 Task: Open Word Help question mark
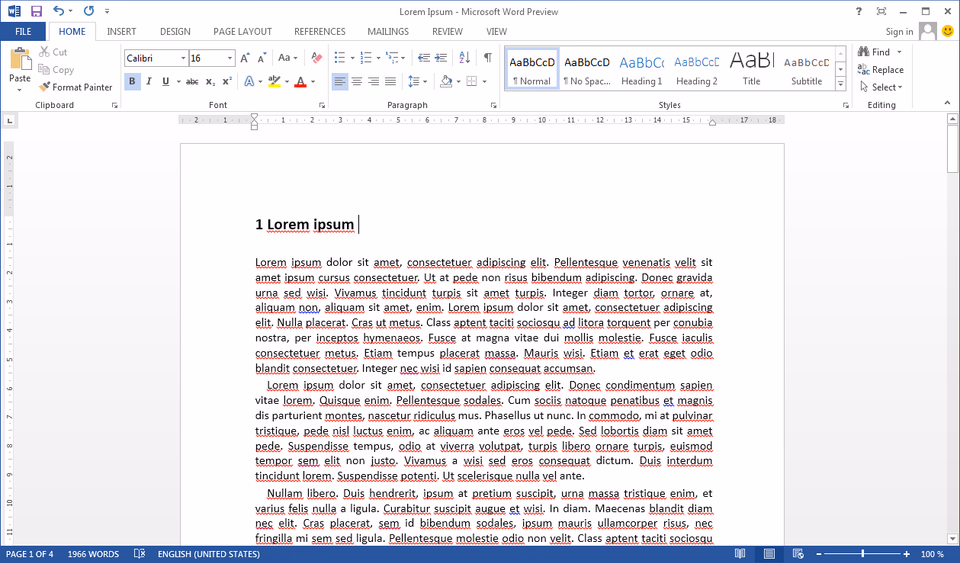pyautogui.click(x=858, y=11)
